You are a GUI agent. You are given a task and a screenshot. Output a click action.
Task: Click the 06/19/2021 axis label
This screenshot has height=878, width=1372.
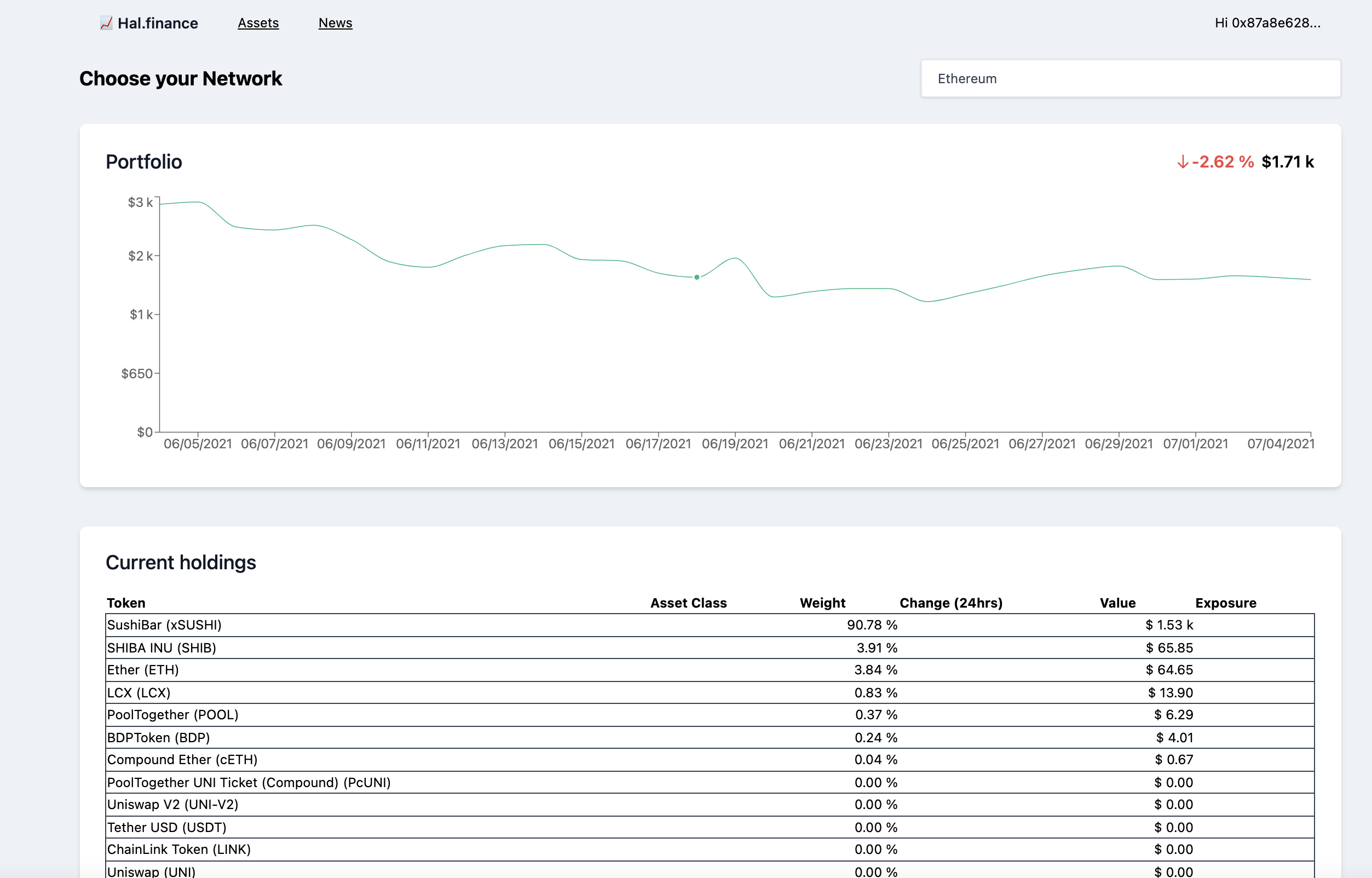click(x=735, y=443)
